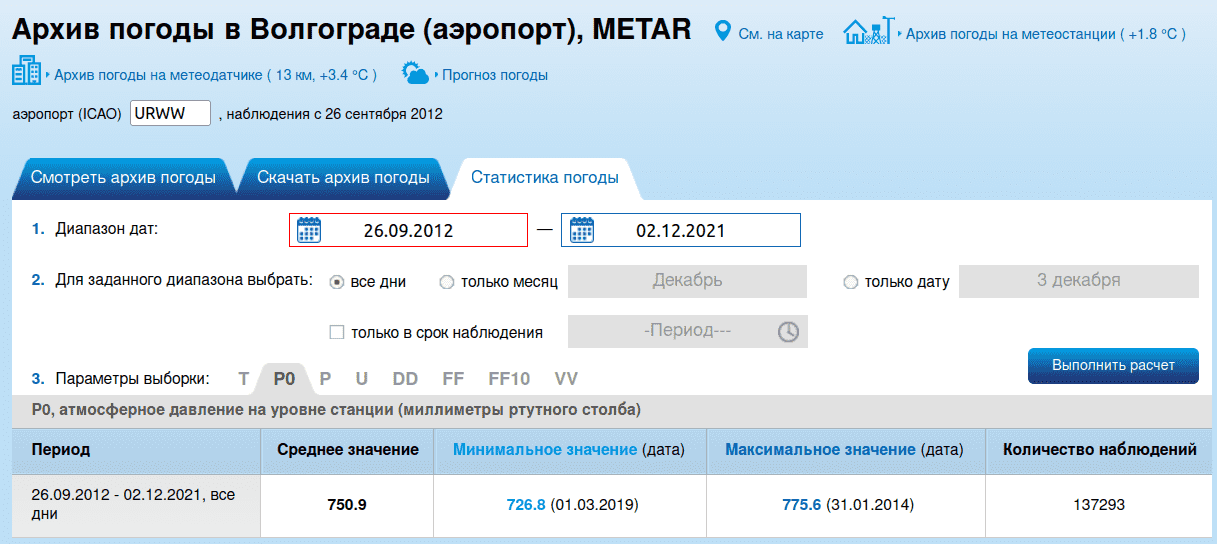Click the map pin location icon
Image resolution: width=1217 pixels, height=544 pixels.
point(723,33)
